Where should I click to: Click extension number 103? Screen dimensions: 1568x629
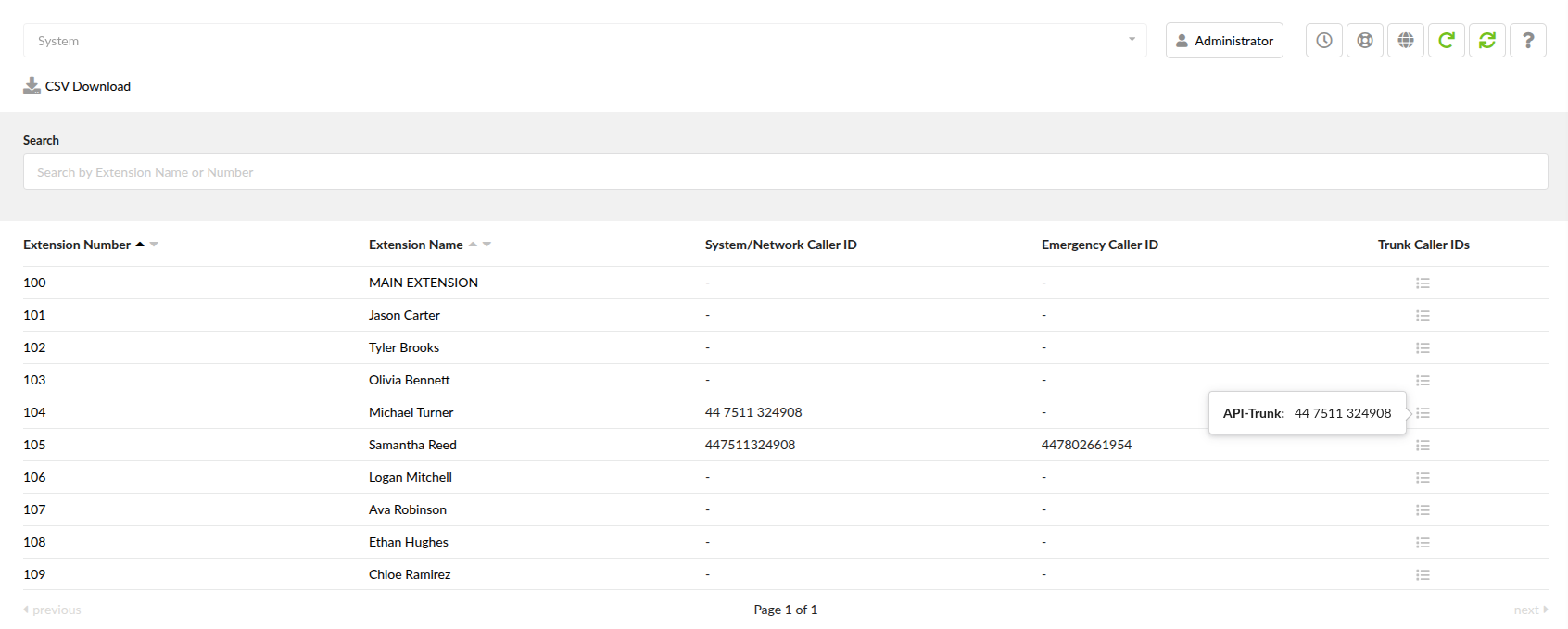coord(34,380)
